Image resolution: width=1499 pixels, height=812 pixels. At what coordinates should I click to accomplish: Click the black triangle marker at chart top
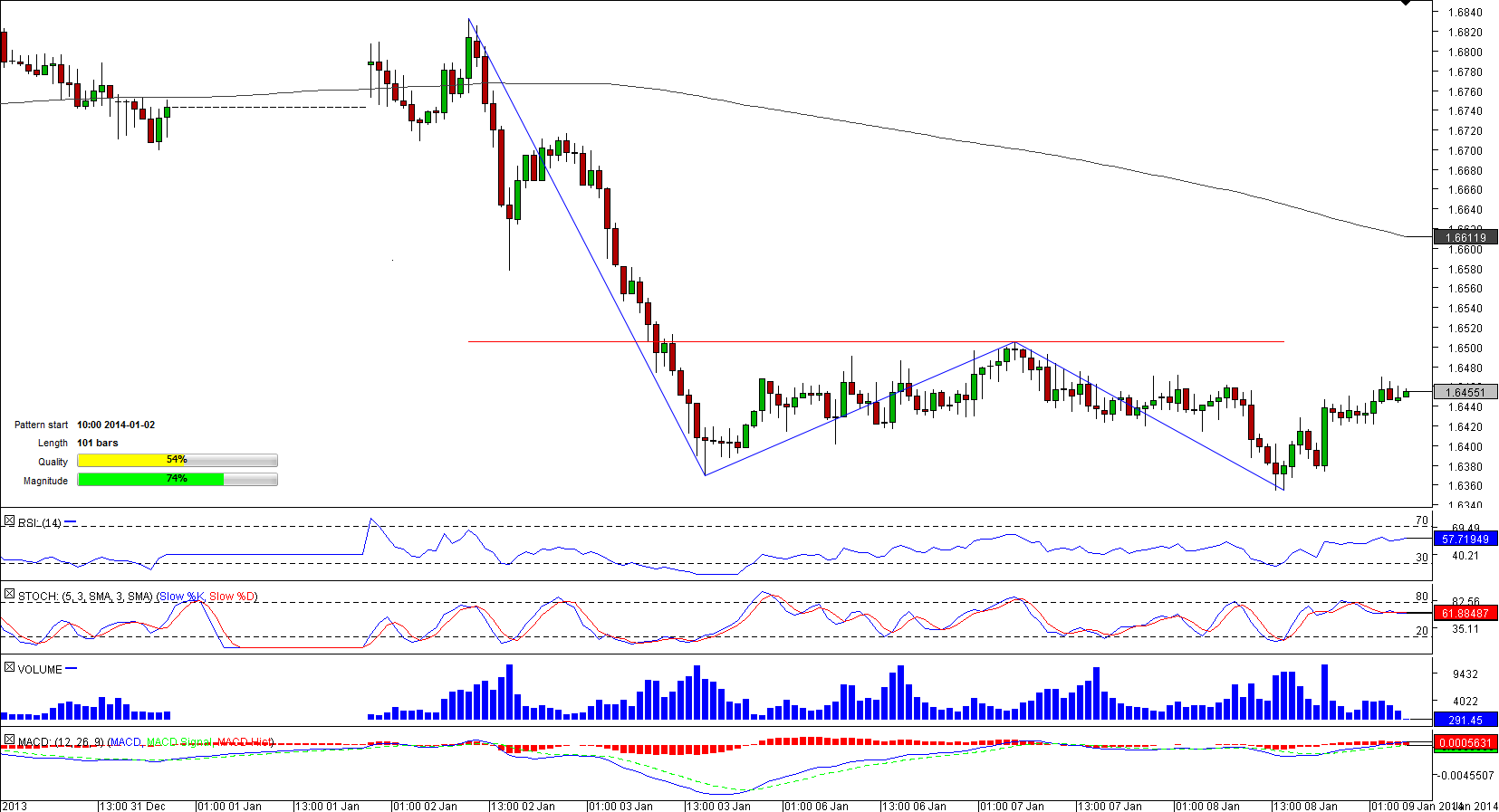tap(1406, 4)
